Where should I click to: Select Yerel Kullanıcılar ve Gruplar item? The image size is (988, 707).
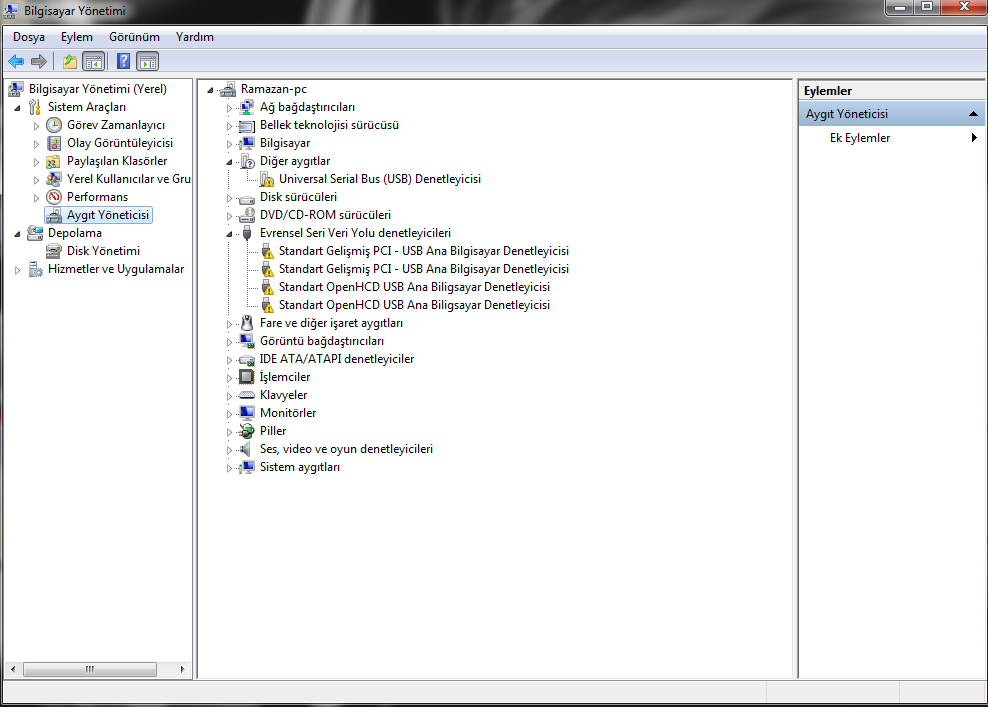[129, 180]
